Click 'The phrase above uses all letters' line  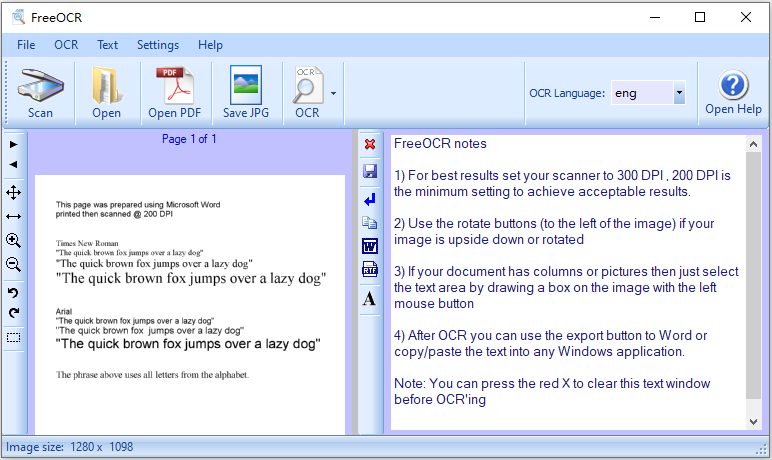(x=152, y=375)
